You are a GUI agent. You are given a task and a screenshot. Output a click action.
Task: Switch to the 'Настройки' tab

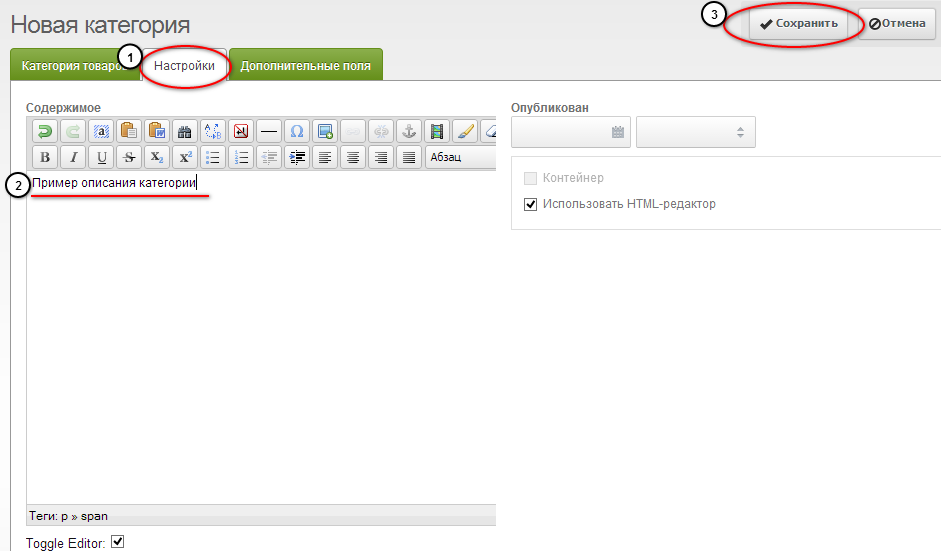[184, 66]
